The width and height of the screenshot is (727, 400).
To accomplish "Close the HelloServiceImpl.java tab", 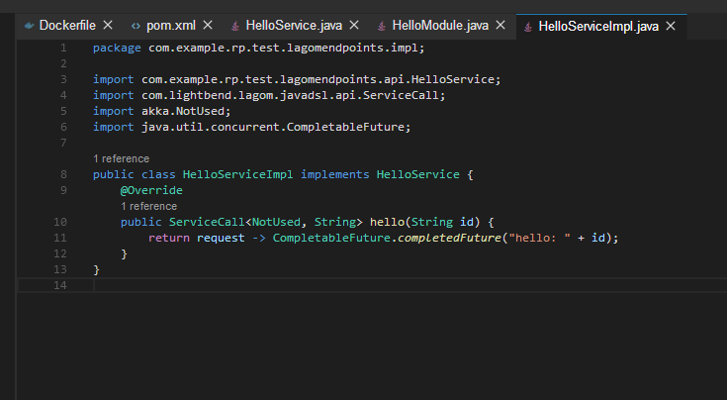I will tap(670, 26).
